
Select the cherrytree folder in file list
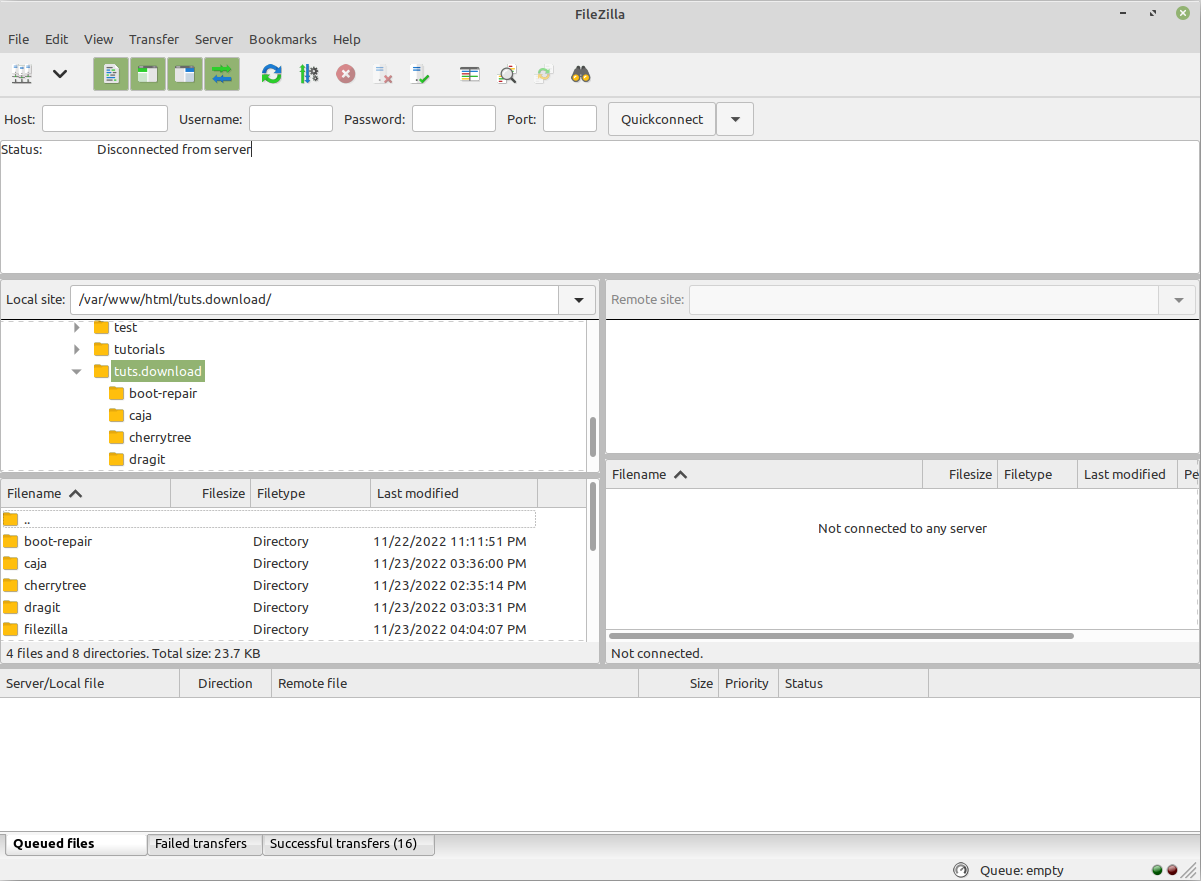pyautogui.click(x=55, y=586)
